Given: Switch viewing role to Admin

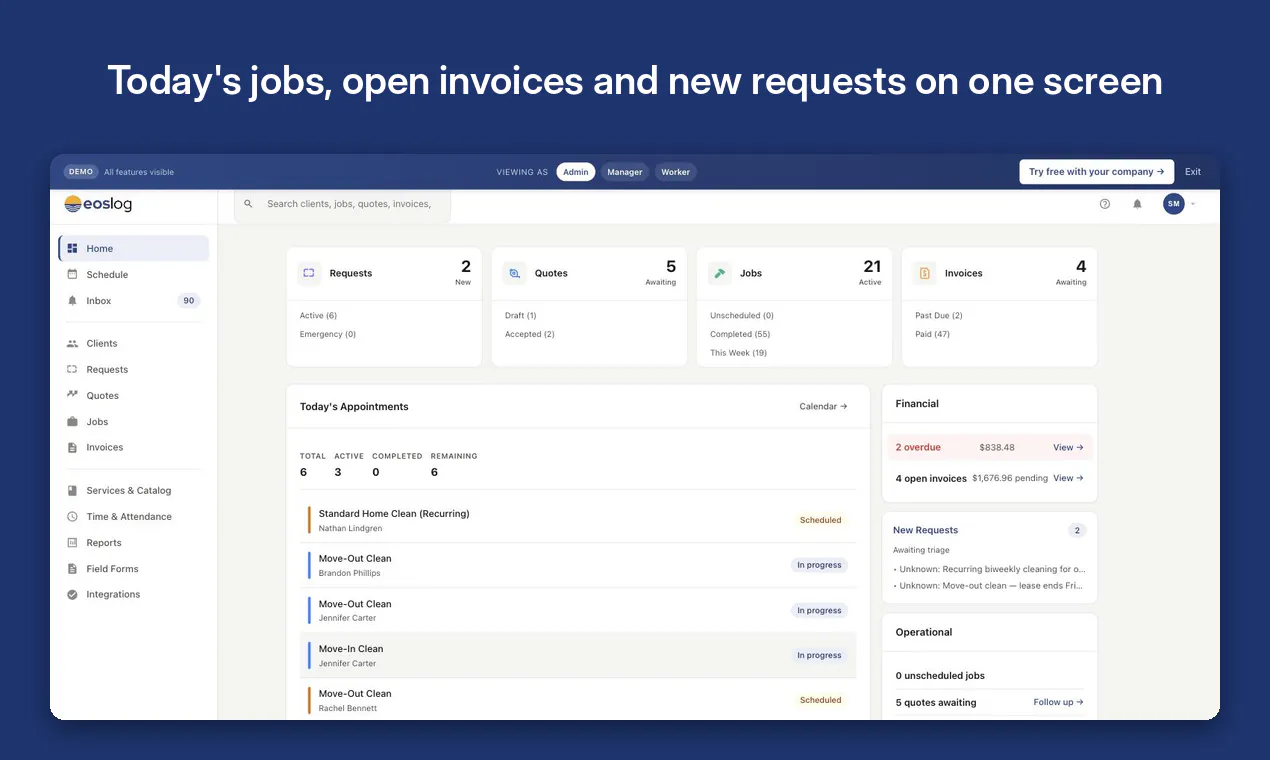Looking at the screenshot, I should click(576, 172).
